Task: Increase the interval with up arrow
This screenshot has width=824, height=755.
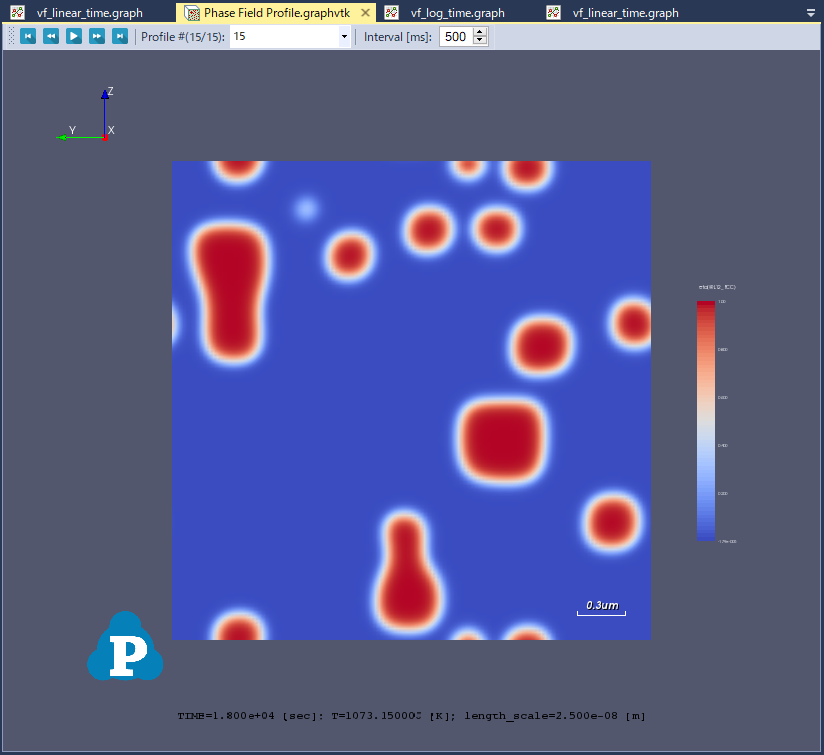Action: tap(480, 32)
